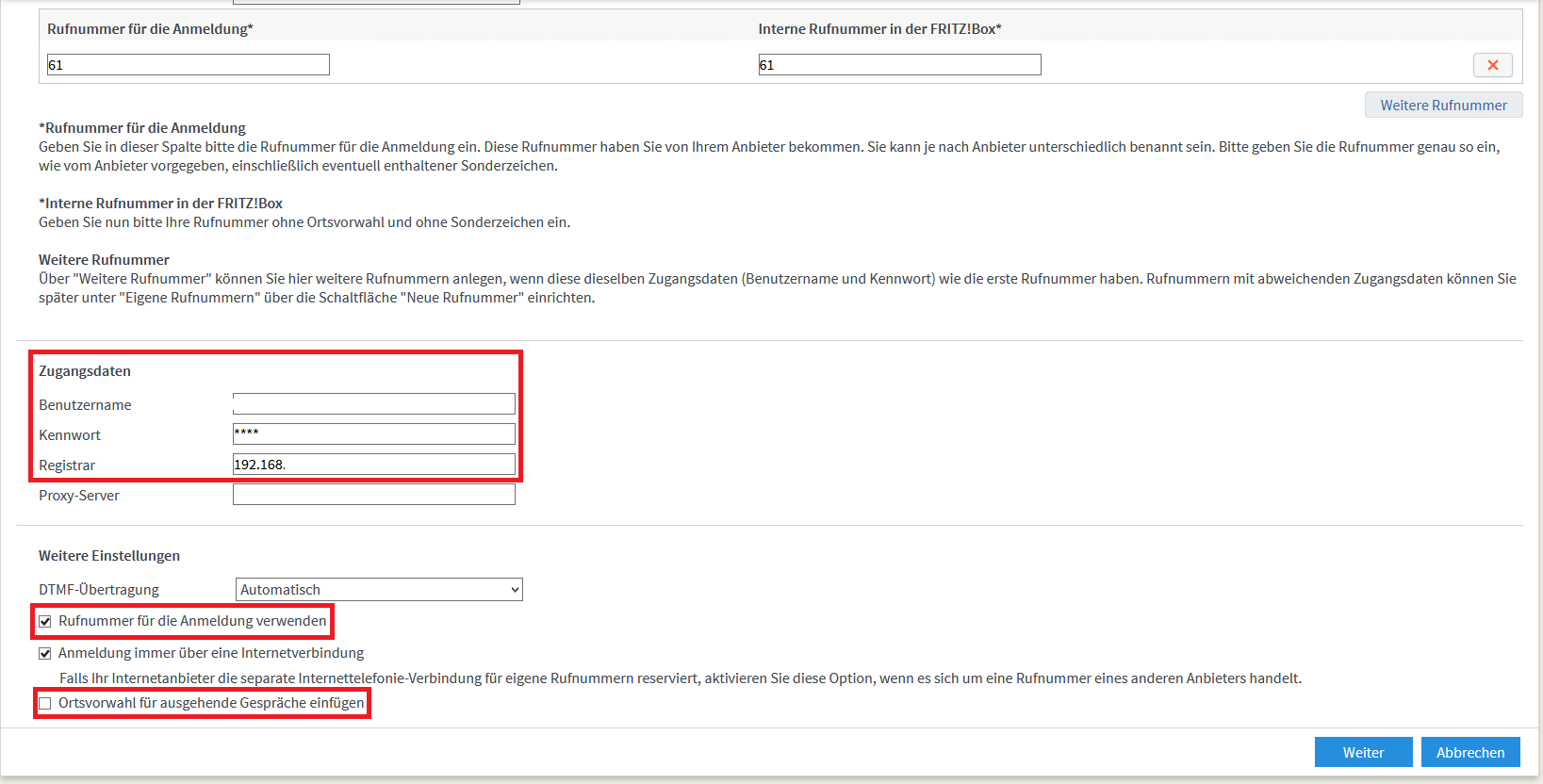Click the DTMF-Übertragung label text
1543x784 pixels.
99,590
